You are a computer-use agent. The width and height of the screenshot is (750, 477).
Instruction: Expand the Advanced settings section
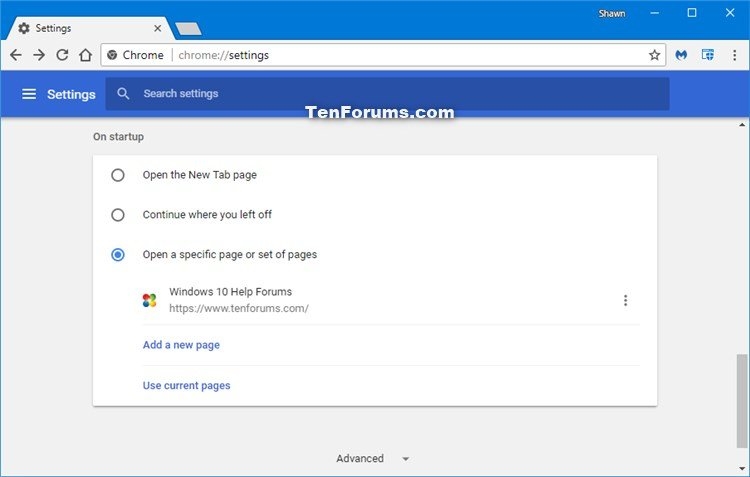pos(372,459)
